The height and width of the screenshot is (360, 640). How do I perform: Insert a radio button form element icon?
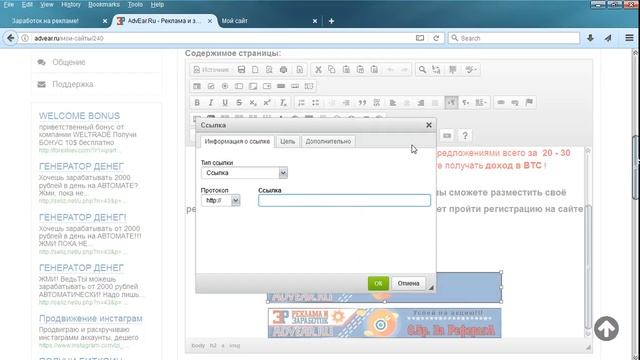225,86
